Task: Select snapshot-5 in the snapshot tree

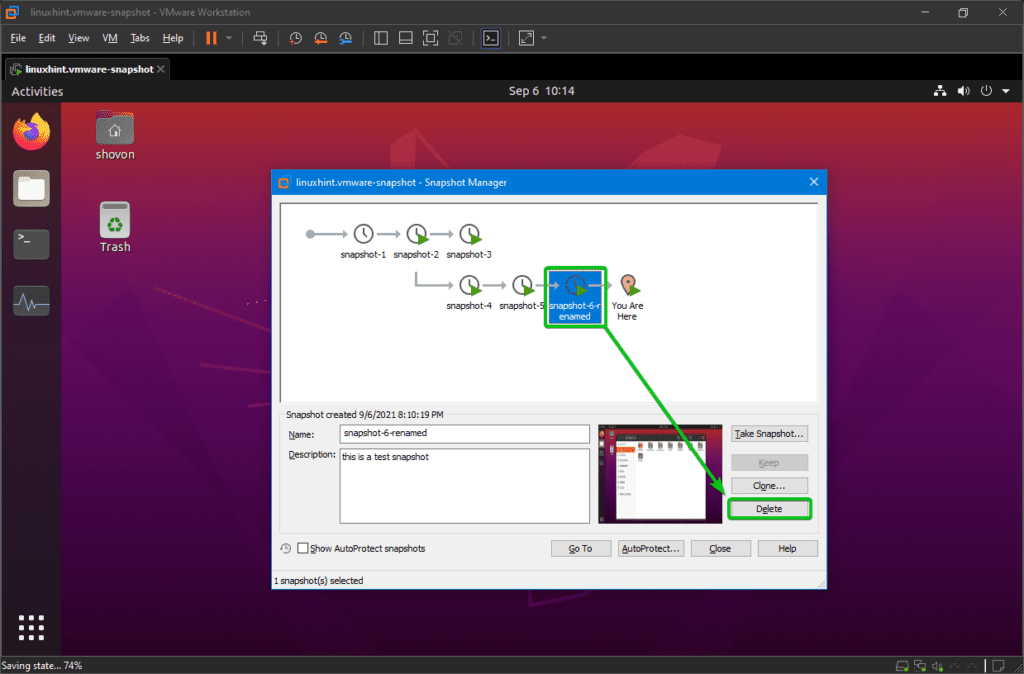Action: 522,292
